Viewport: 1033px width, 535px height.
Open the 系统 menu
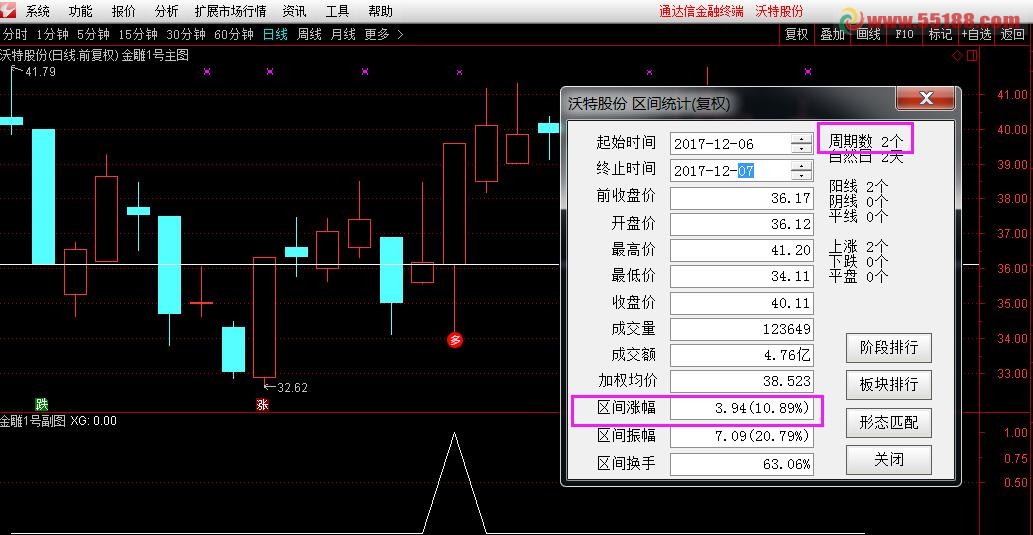click(38, 11)
